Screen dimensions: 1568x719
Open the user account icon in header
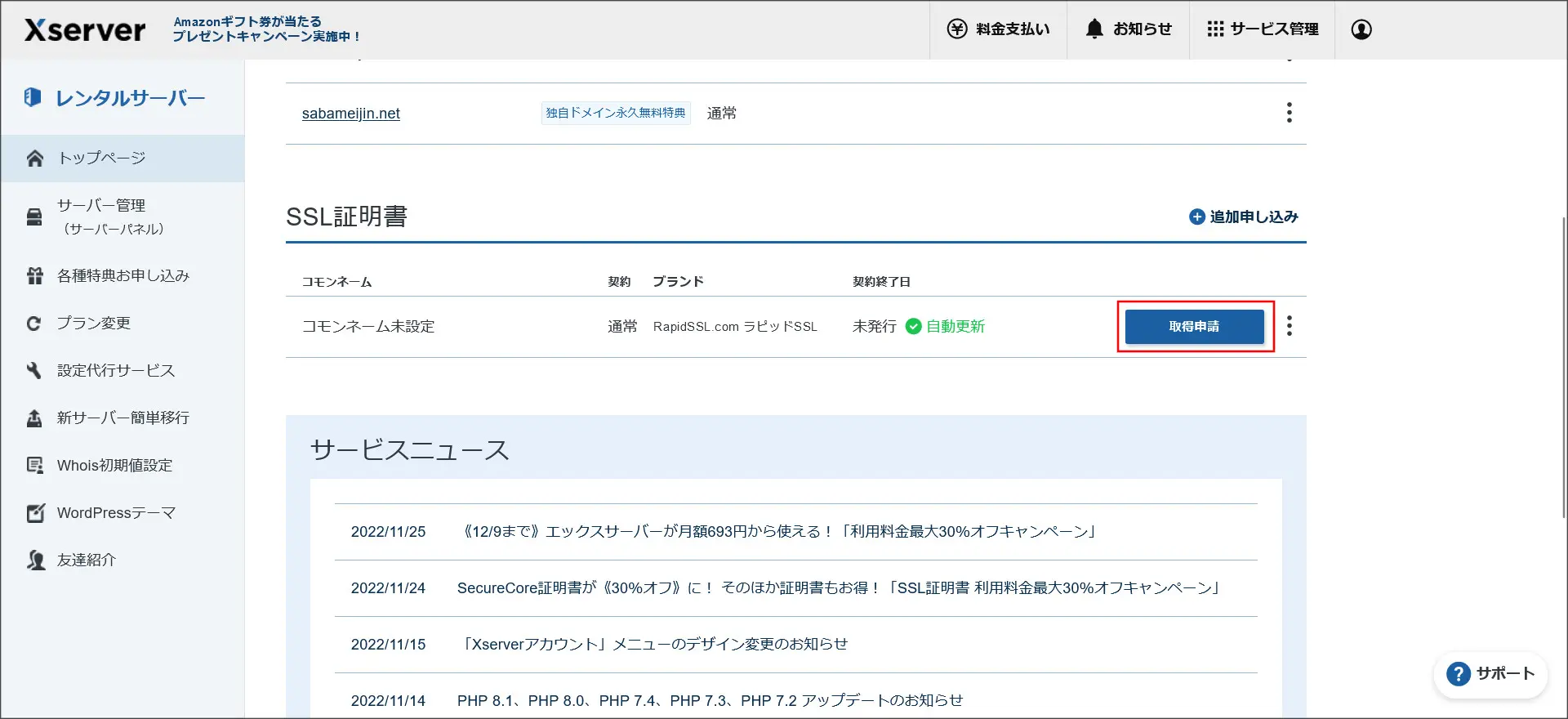(1361, 29)
